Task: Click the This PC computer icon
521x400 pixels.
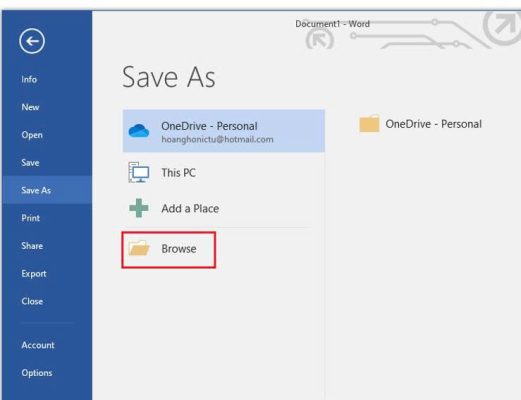Action: point(139,172)
